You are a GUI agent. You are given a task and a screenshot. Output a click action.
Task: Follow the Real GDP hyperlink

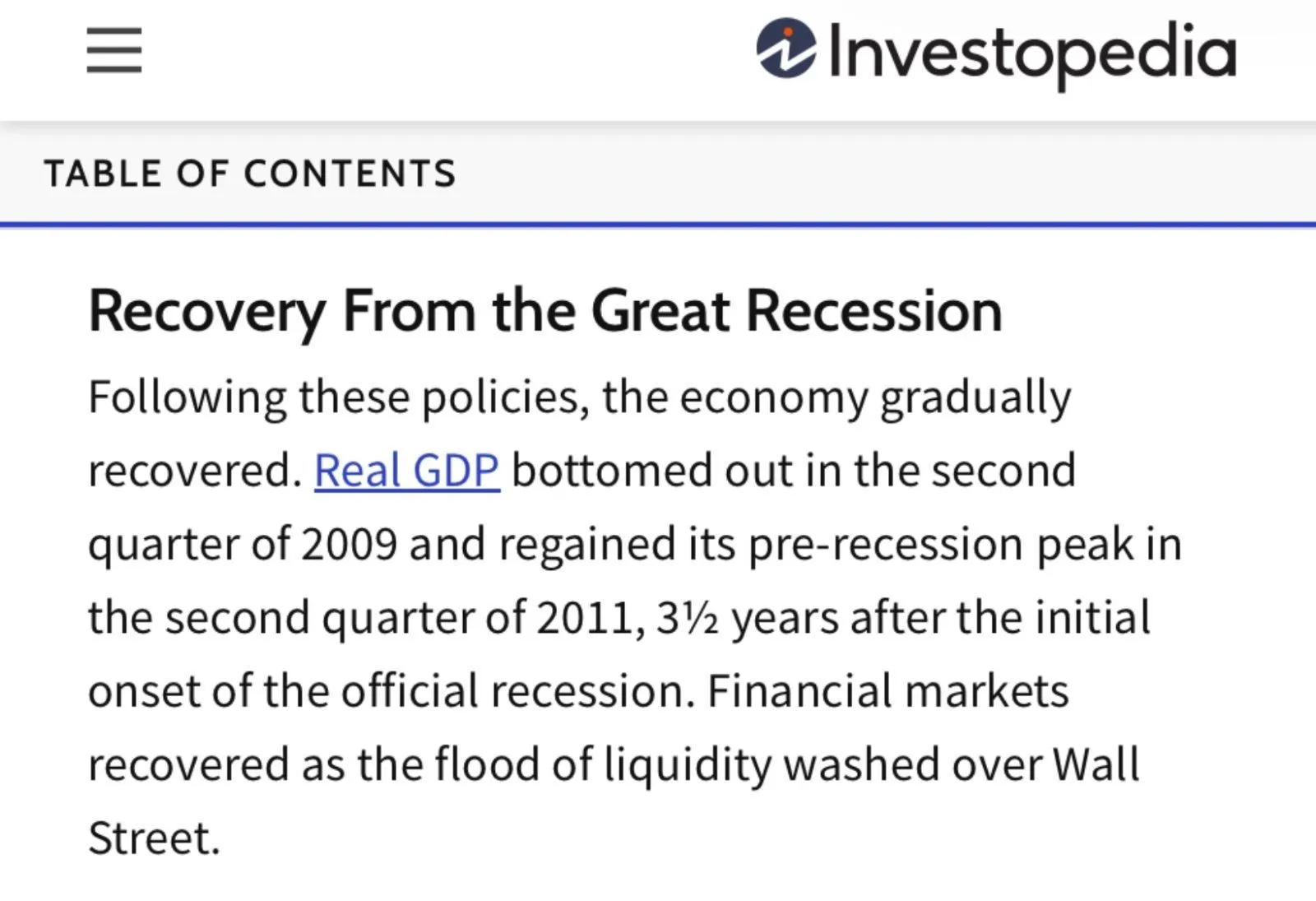click(x=406, y=471)
